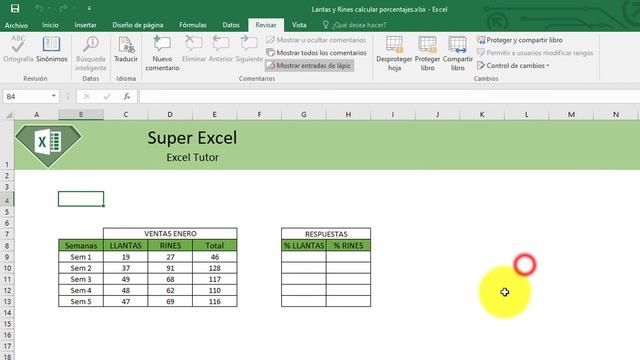Click Proteger y compartir libro
The height and width of the screenshot is (360, 640).
coord(520,40)
